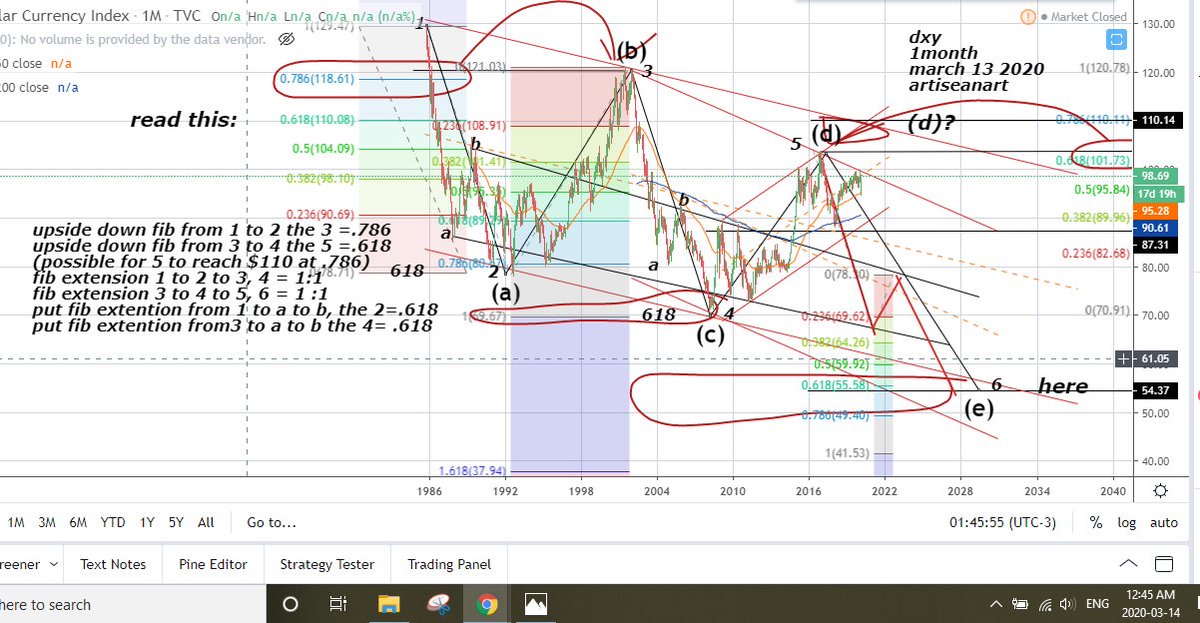The image size is (1200, 623).
Task: Click ENG language indicator
Action: 1097,604
